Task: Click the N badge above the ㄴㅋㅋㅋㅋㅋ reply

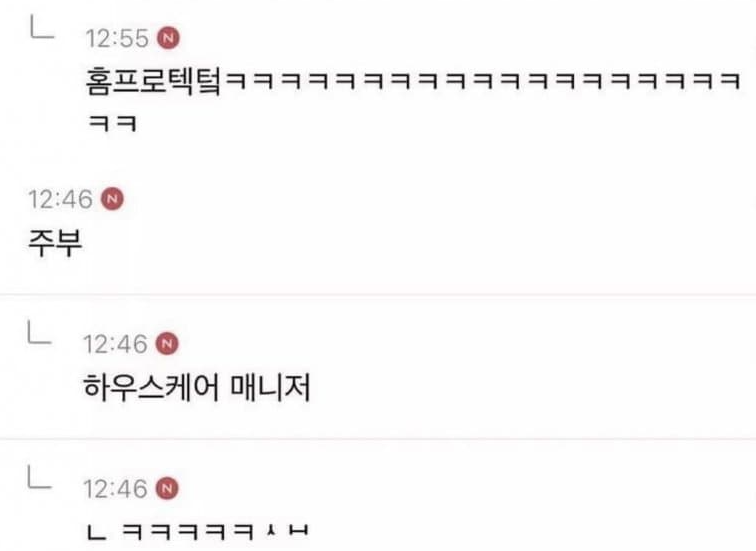Action: click(167, 488)
